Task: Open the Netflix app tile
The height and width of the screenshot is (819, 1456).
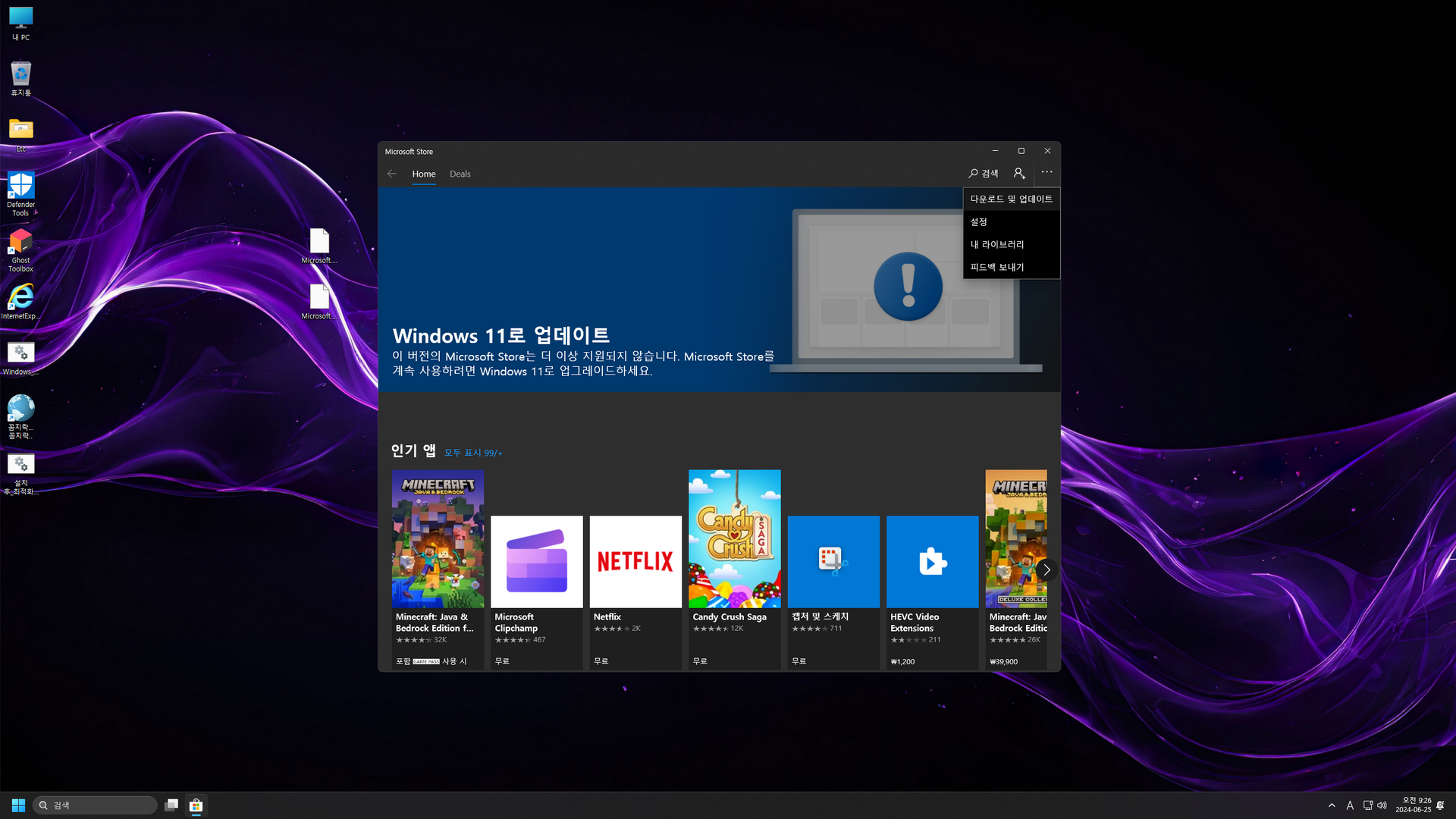Action: (x=635, y=562)
